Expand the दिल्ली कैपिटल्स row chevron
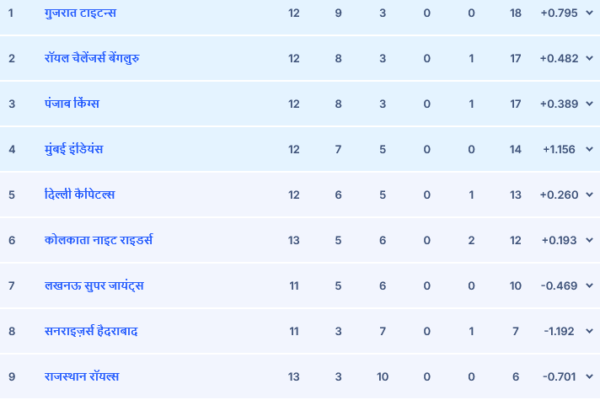The width and height of the screenshot is (600, 400). pyautogui.click(x=589, y=194)
